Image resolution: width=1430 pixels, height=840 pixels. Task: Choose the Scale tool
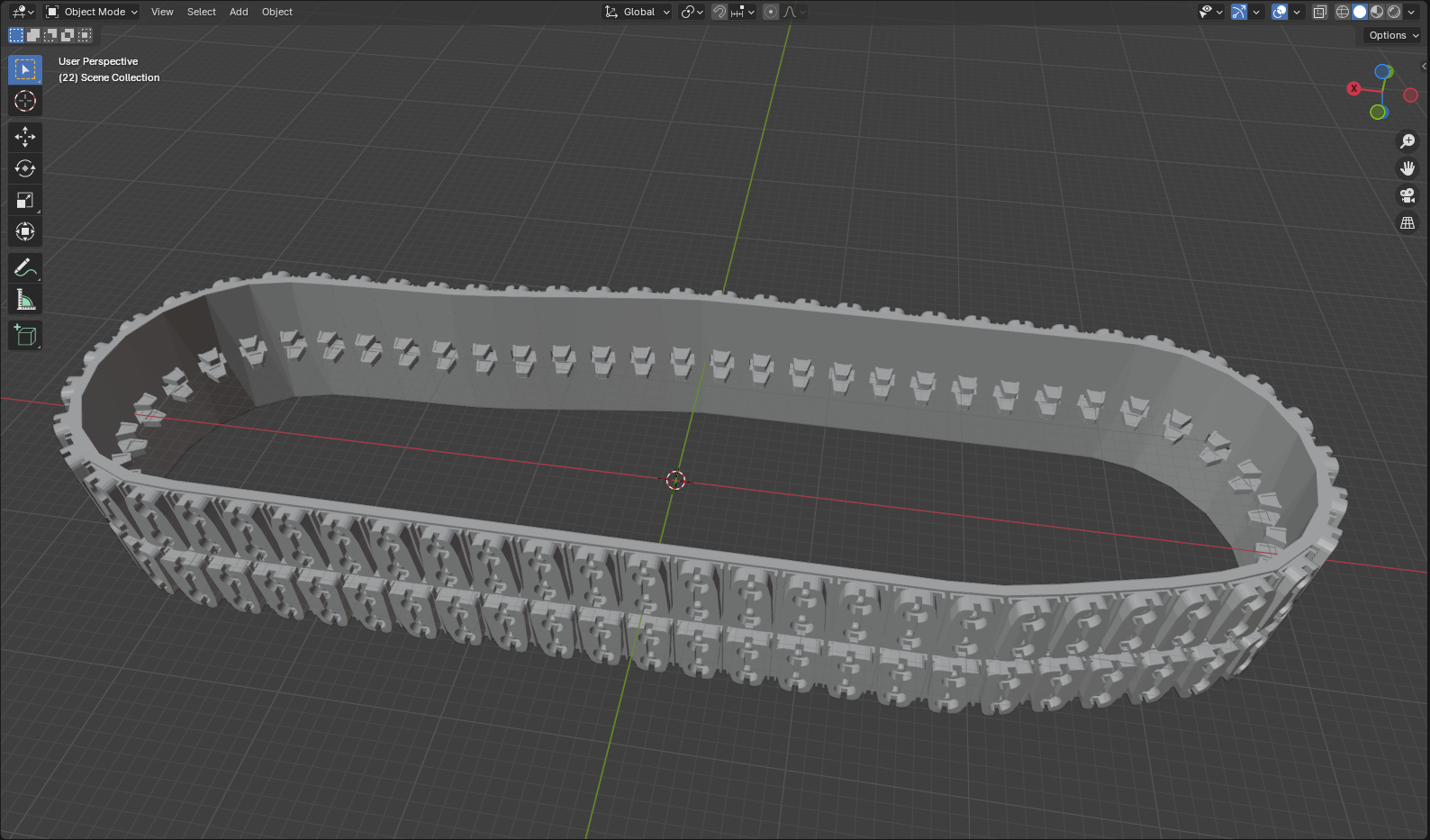[x=25, y=200]
